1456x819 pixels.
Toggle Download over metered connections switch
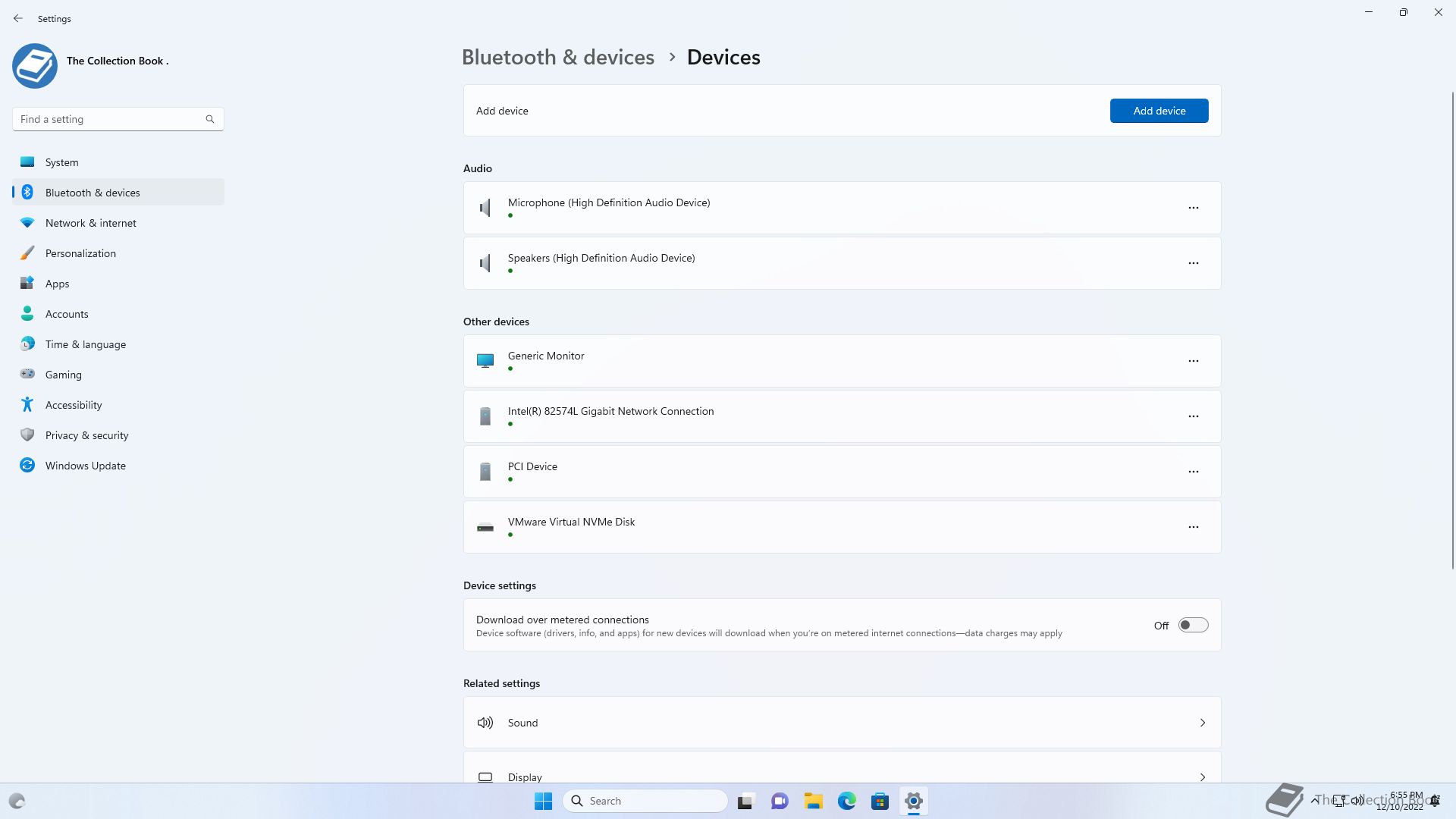point(1193,625)
